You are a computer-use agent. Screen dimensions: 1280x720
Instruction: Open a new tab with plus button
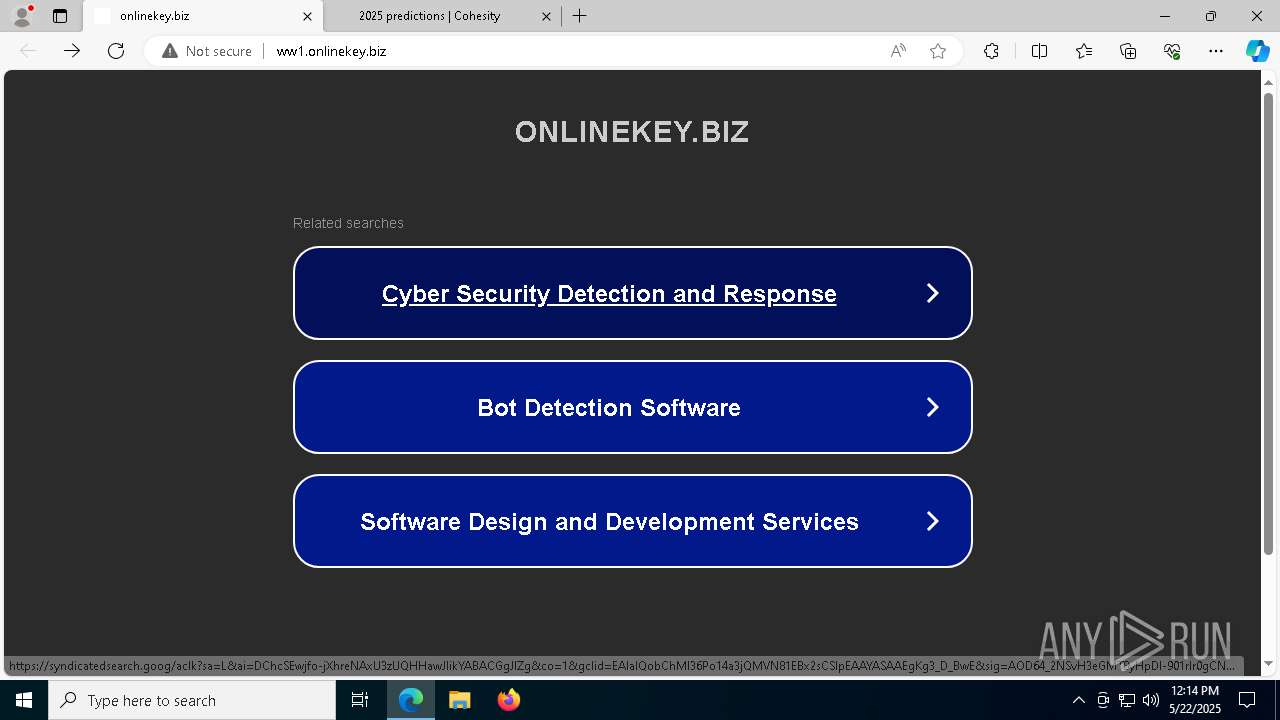(x=580, y=16)
